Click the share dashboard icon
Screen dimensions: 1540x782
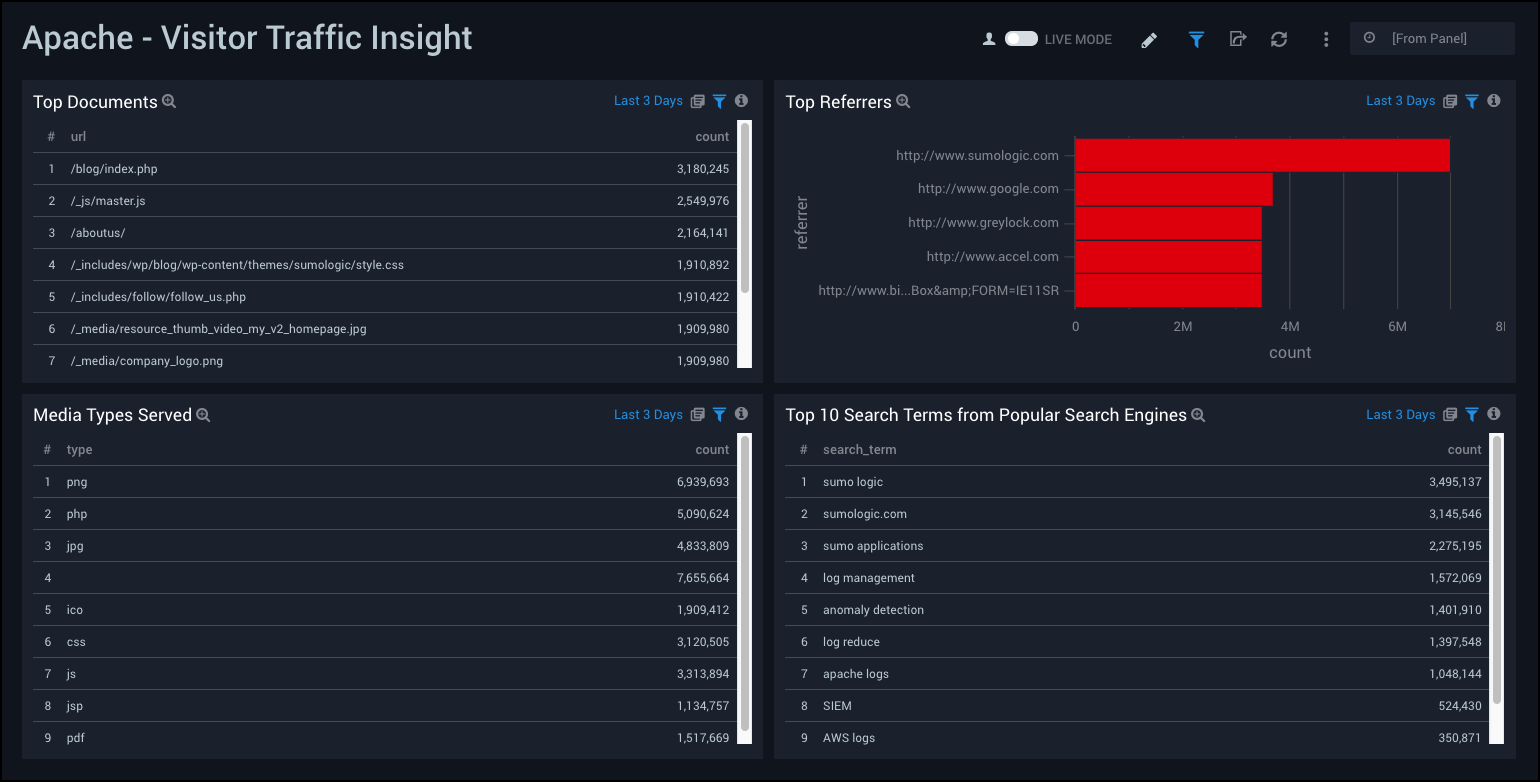click(x=1238, y=39)
